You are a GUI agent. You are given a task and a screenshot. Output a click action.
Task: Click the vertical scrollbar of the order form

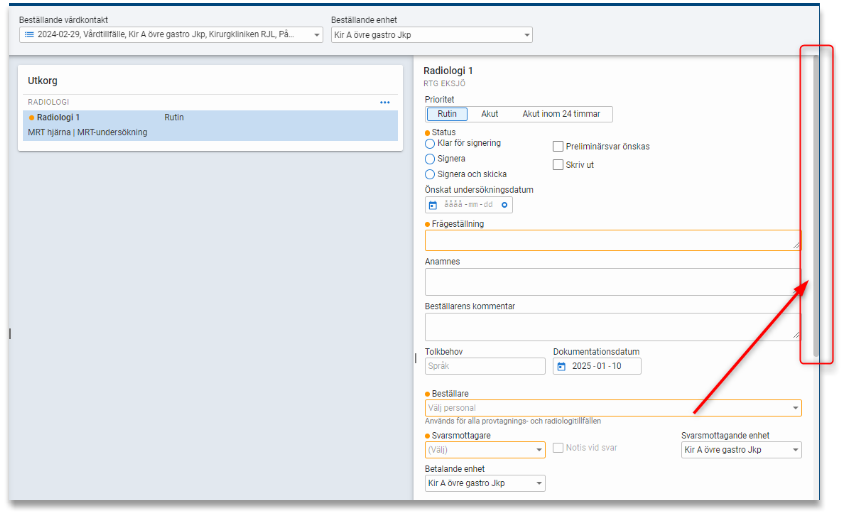point(815,200)
